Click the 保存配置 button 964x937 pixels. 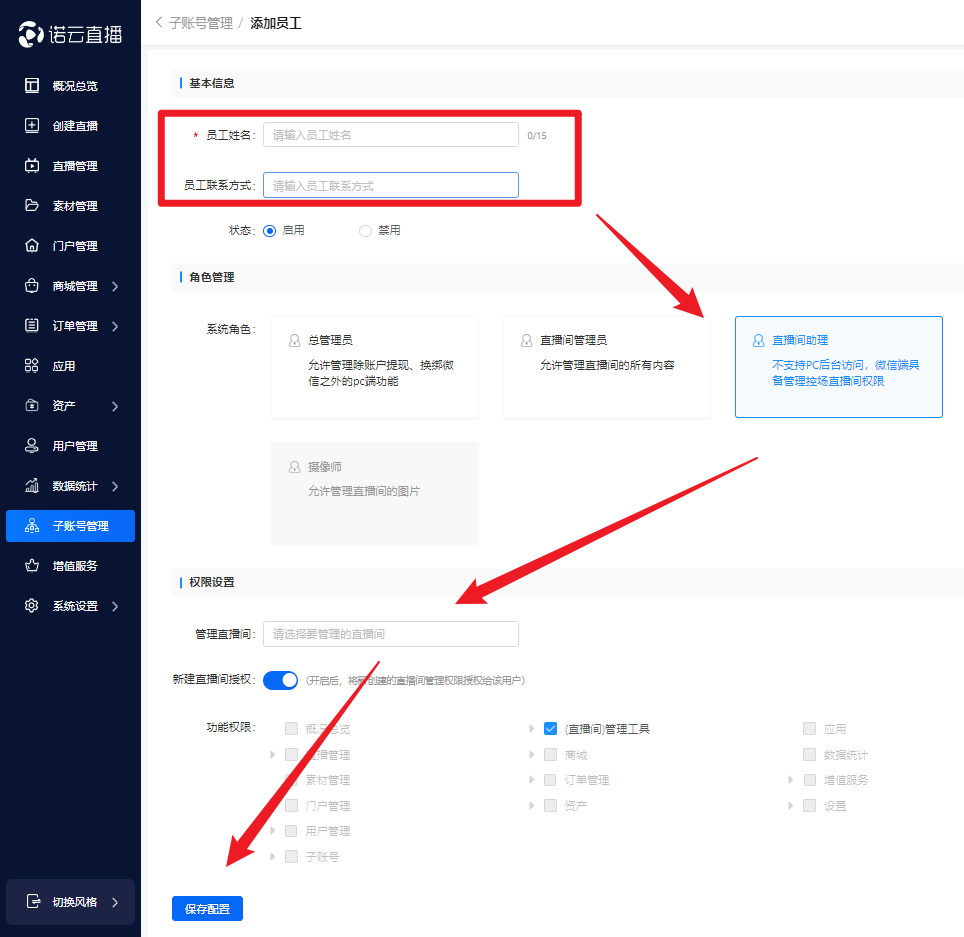coord(207,909)
